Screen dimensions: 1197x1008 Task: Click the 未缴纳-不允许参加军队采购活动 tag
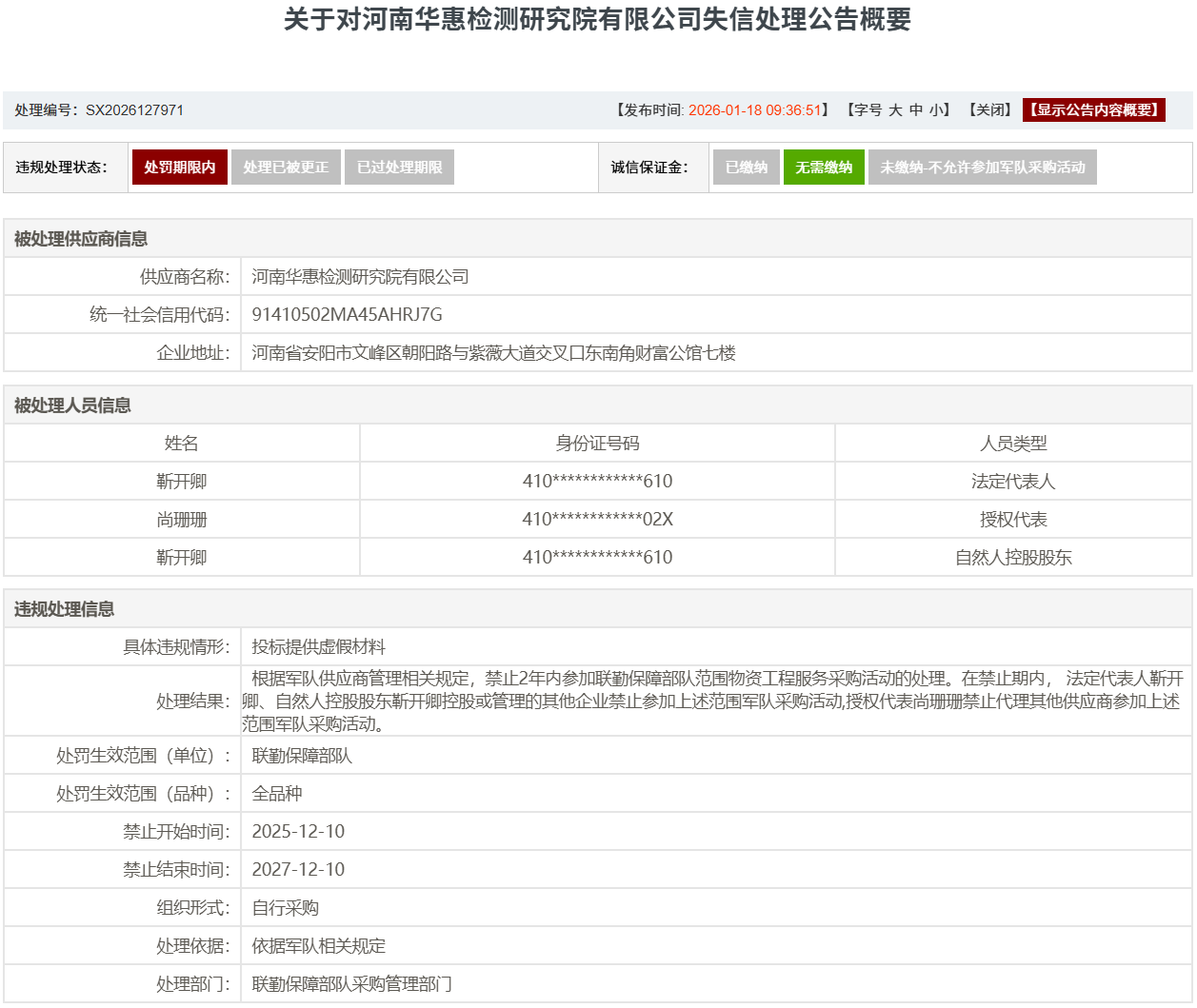point(982,168)
